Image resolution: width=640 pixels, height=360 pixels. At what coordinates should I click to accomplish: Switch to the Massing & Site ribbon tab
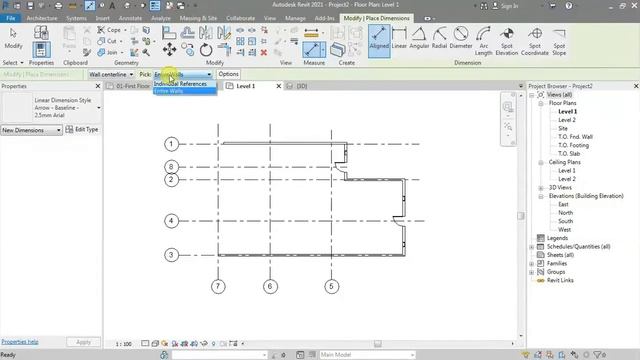click(x=198, y=18)
